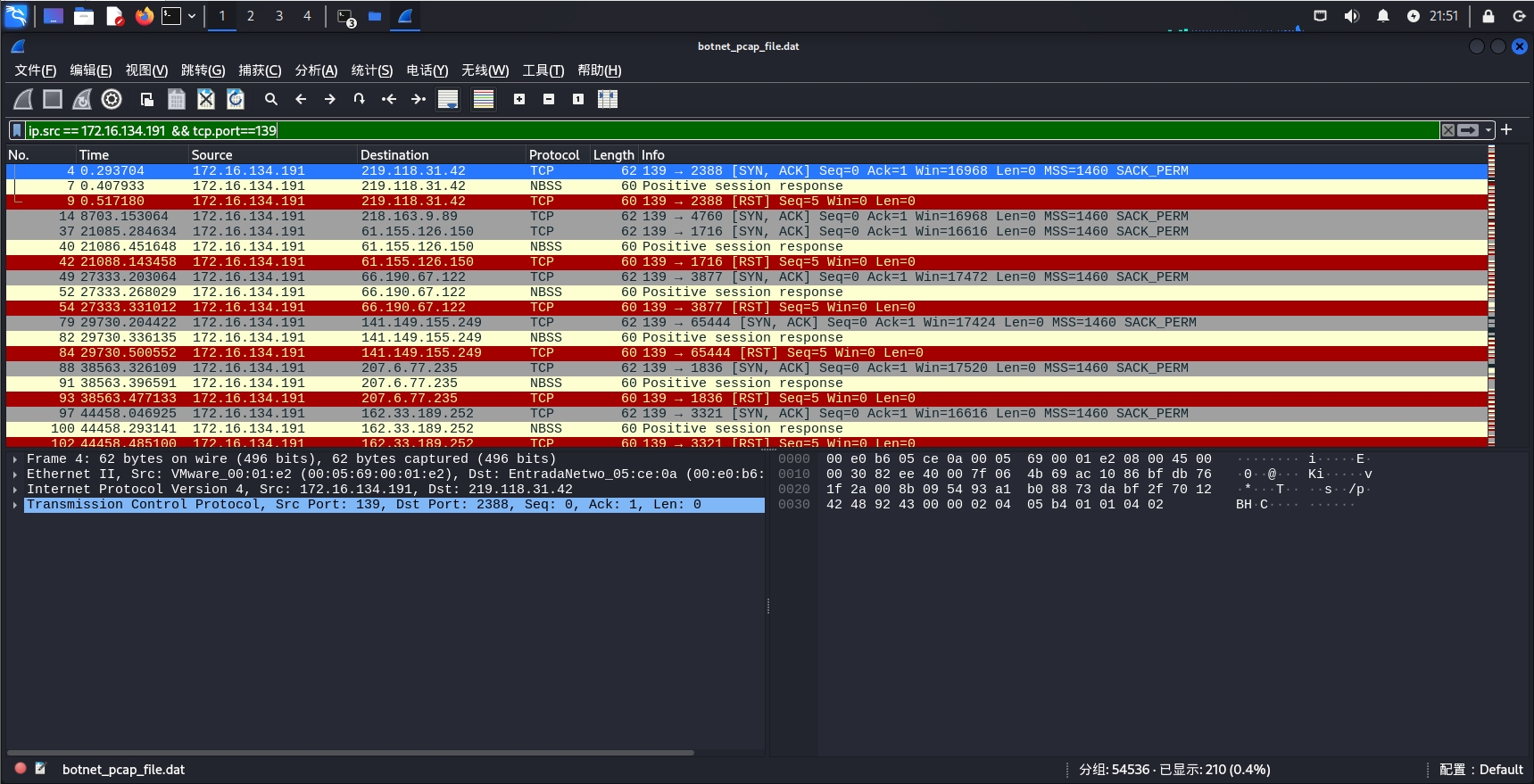Zoom in the main window text
The image size is (1534, 784).
tap(519, 99)
